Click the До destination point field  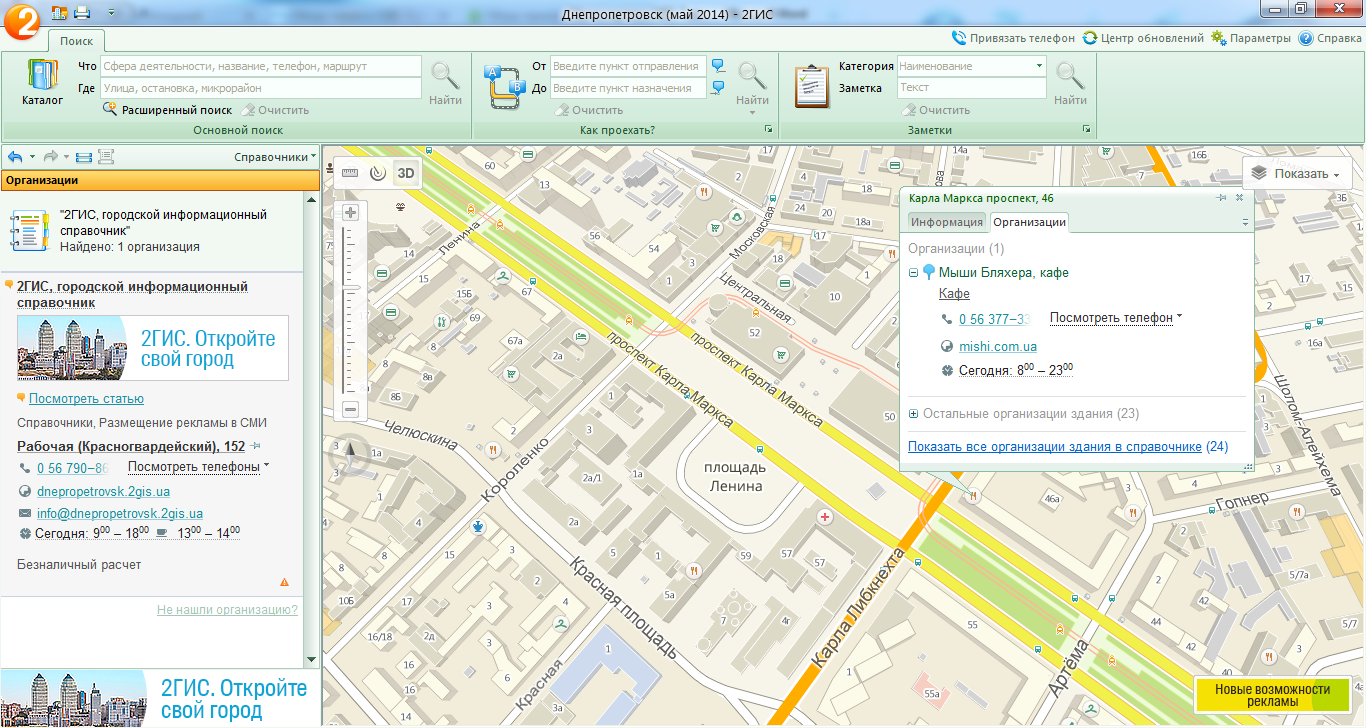coord(628,88)
